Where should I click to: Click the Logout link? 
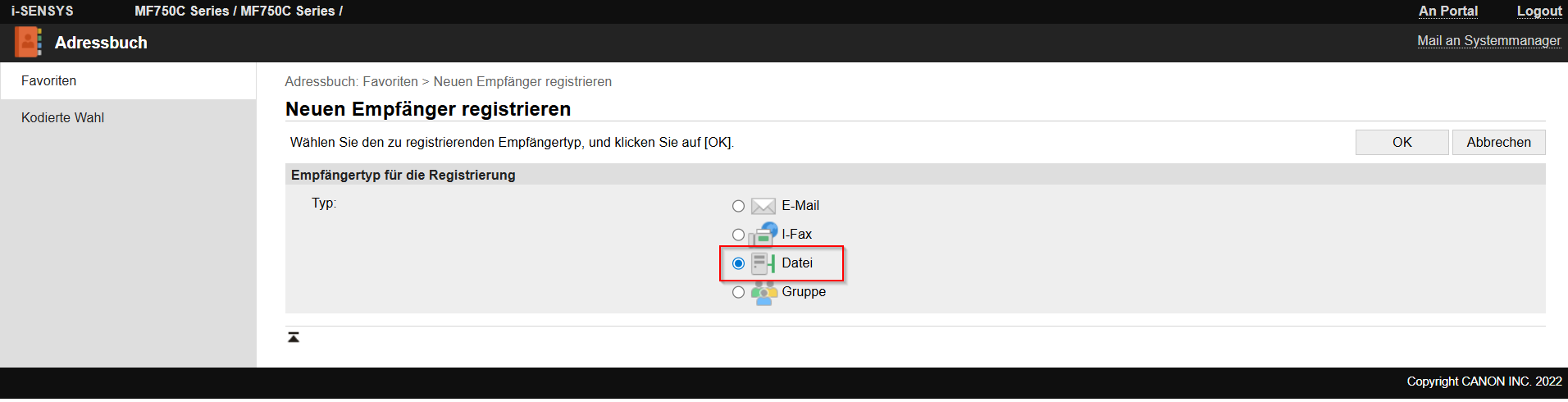point(1538,11)
